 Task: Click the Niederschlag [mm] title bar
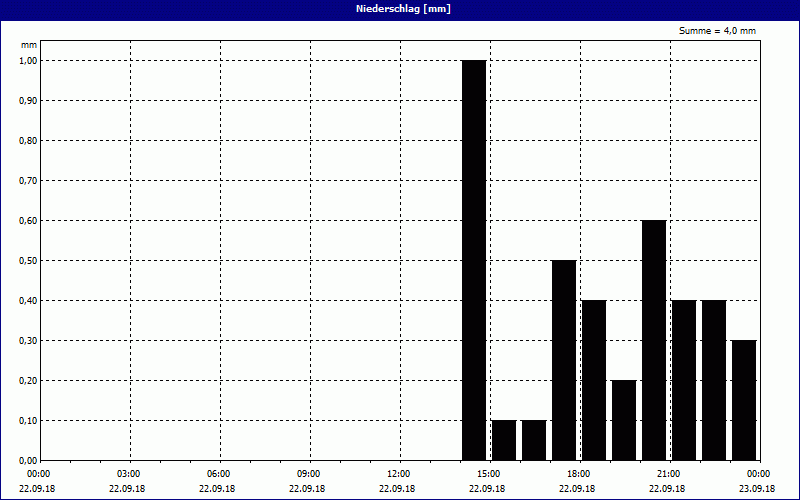pyautogui.click(x=400, y=9)
